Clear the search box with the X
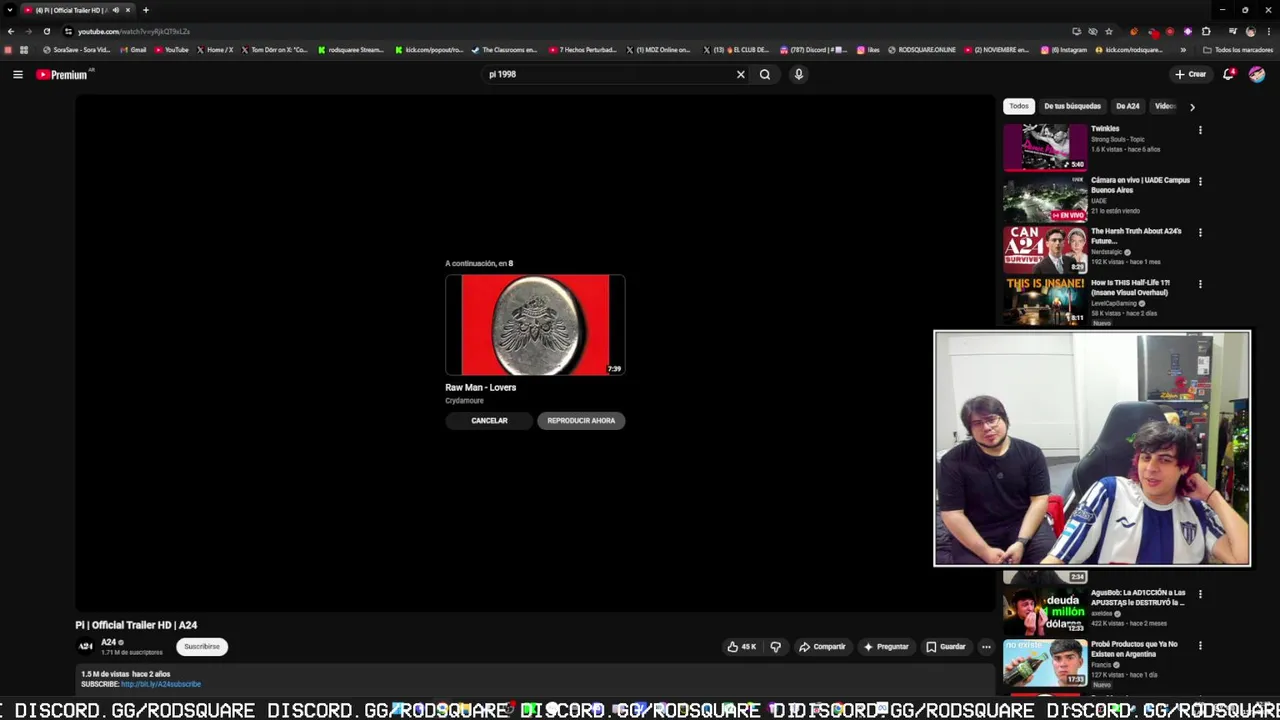This screenshot has height=720, width=1280. (x=741, y=74)
